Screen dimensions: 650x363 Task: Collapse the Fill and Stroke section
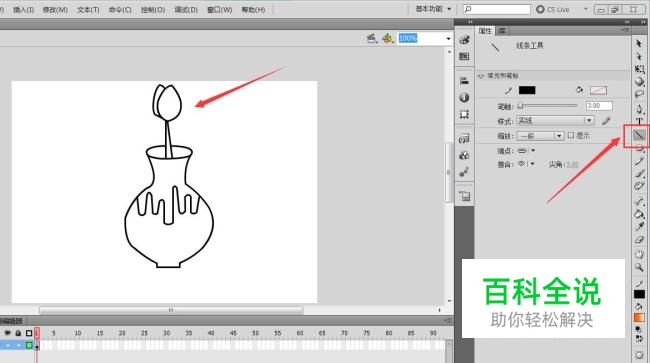(481, 76)
